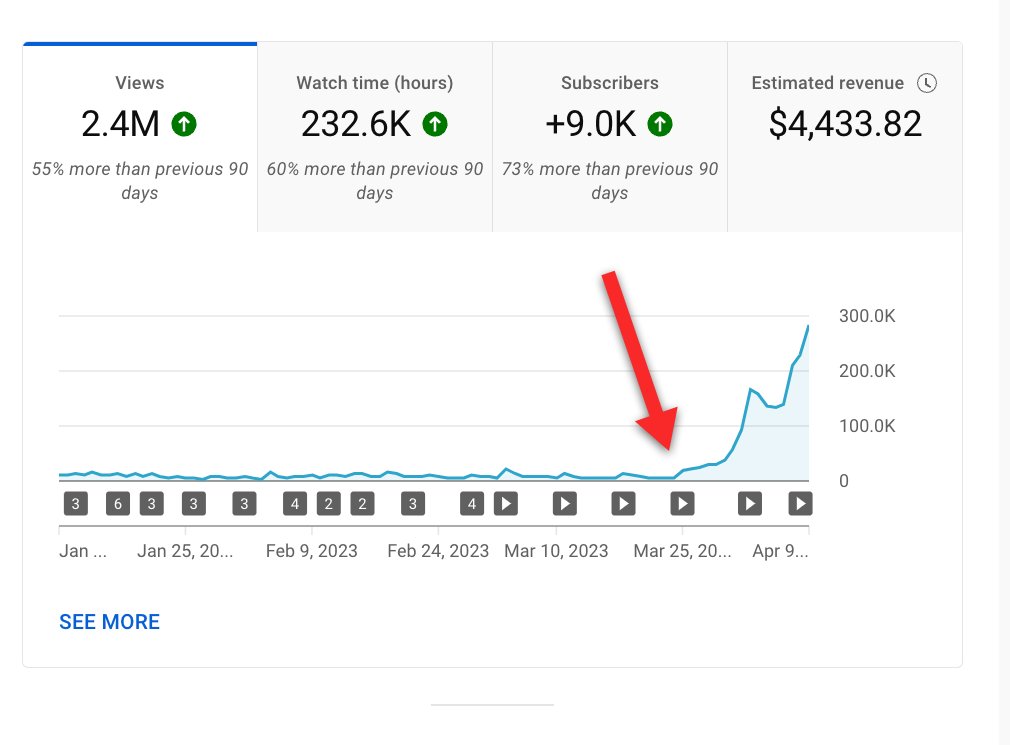Click the last play-button marker near Apr 9
The height and width of the screenshot is (745, 1010).
click(800, 503)
